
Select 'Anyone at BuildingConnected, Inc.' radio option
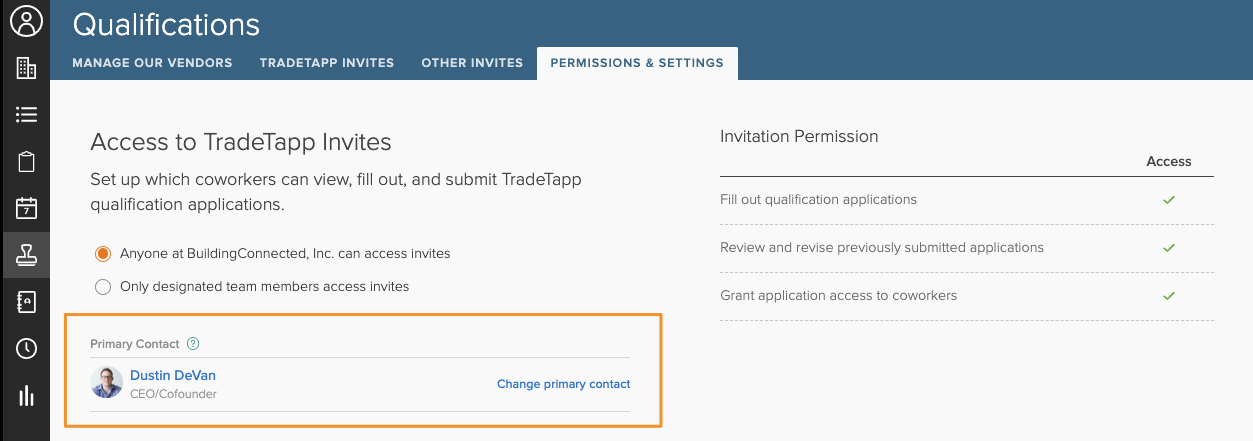coord(102,254)
